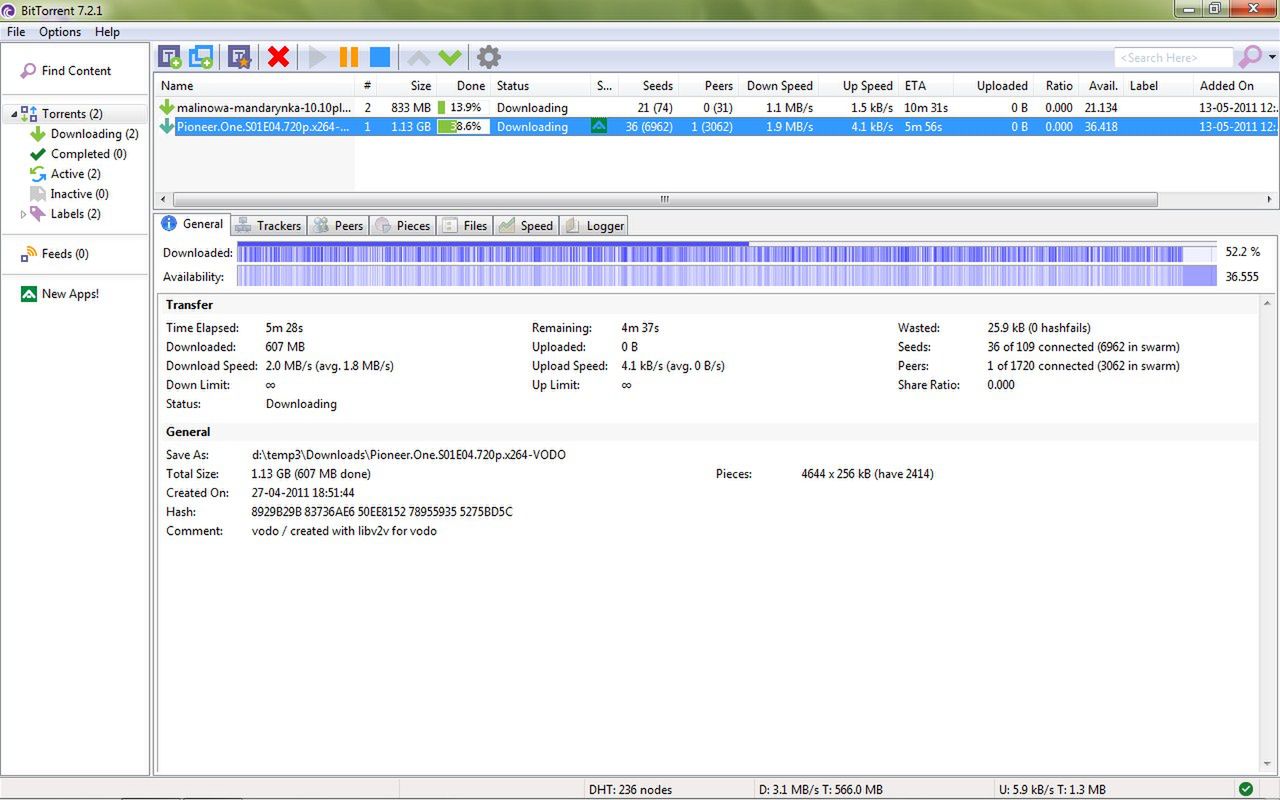The height and width of the screenshot is (800, 1280).
Task: Click the torrent list horizontal scrollbar
Action: (664, 199)
